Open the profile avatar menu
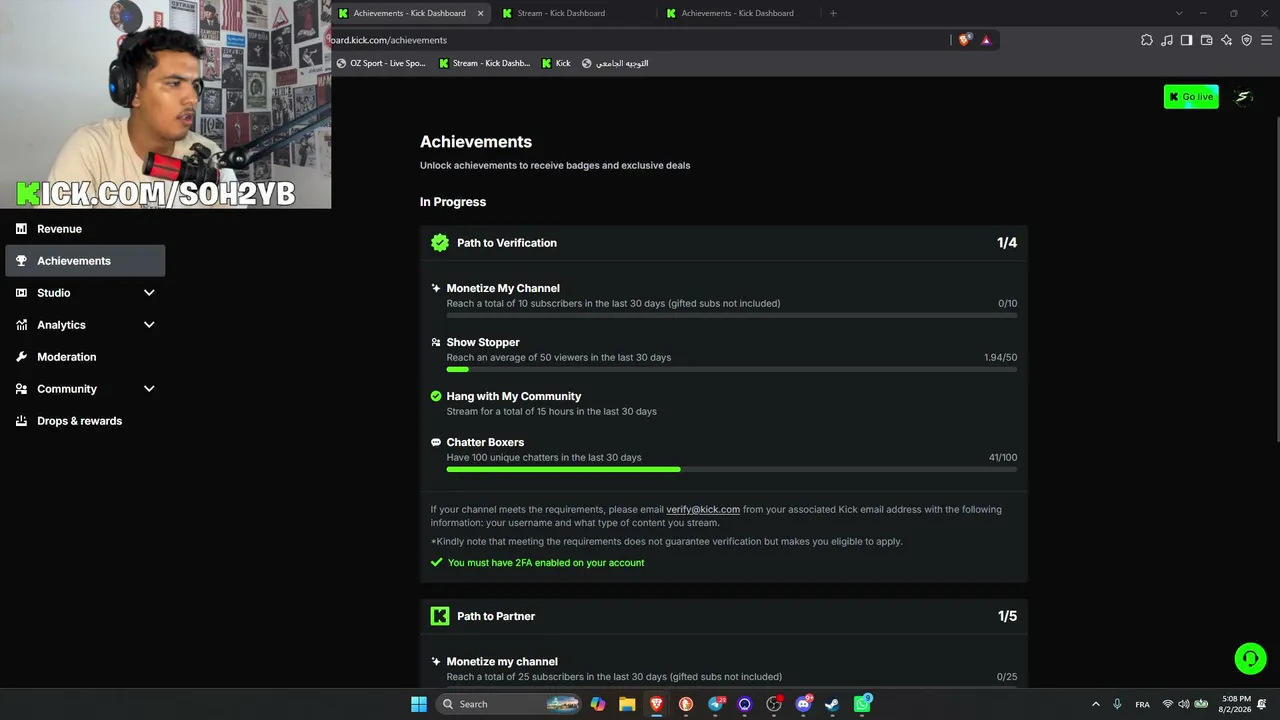The height and width of the screenshot is (720, 1280). (1244, 97)
